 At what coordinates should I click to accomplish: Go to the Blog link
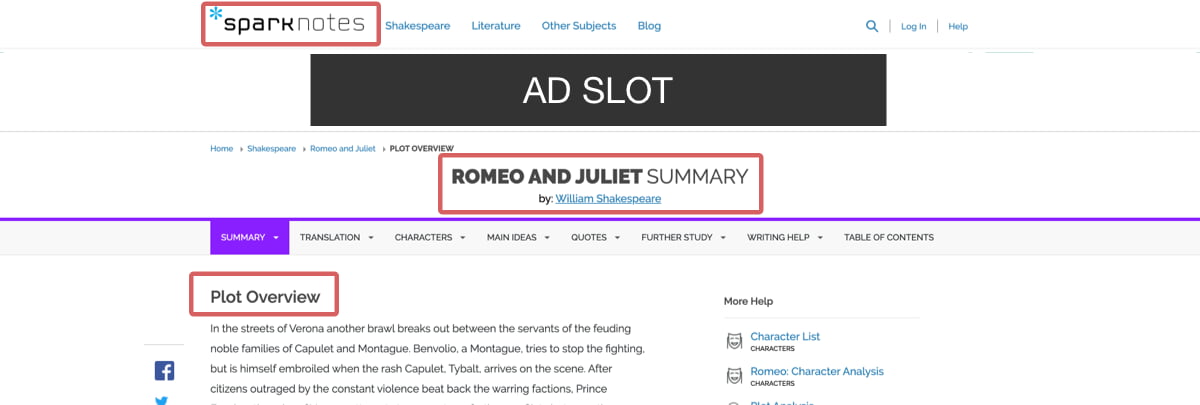click(x=649, y=26)
